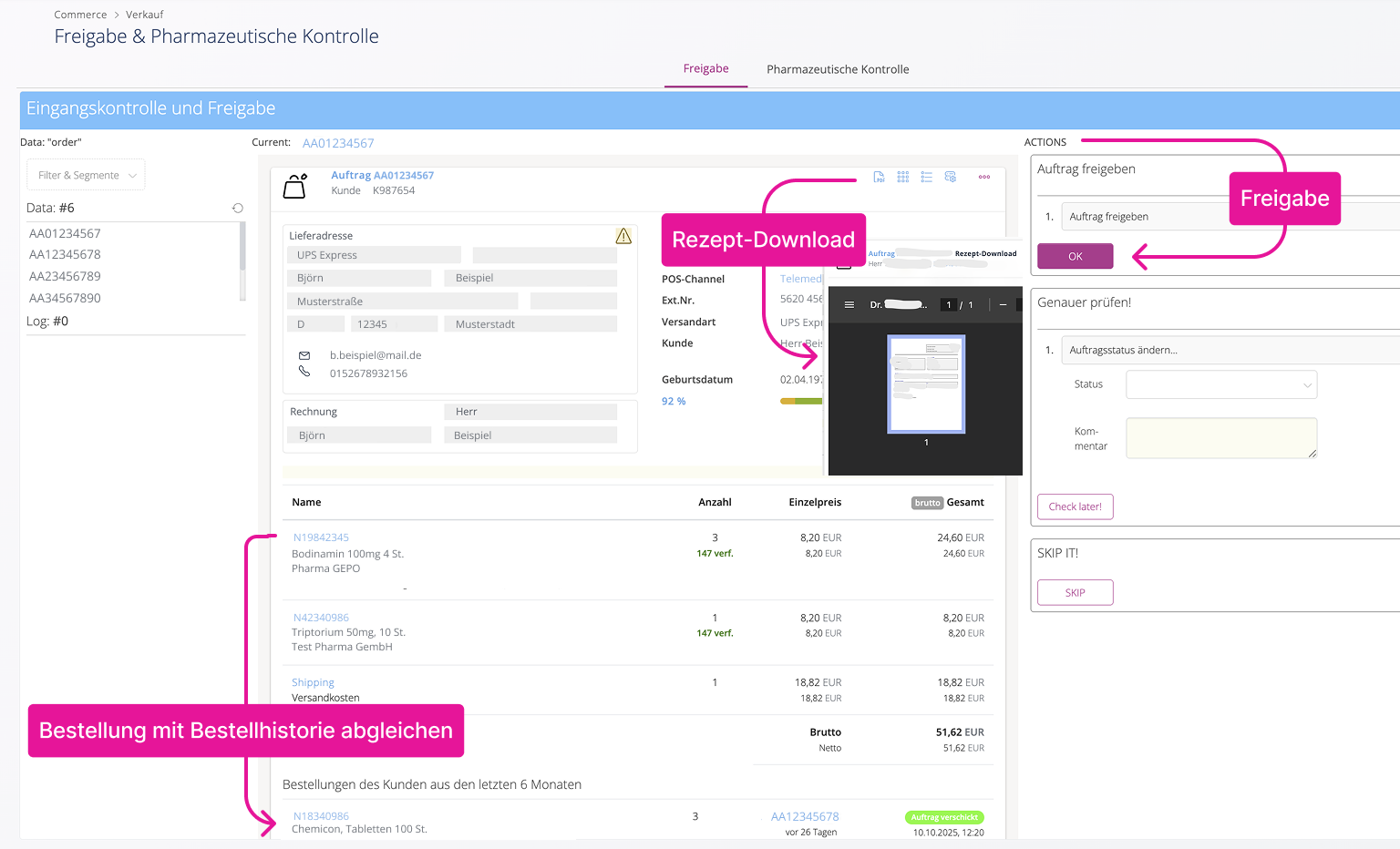Open the server settings icon in order header
Screen dimensions: 1400x849
951,177
